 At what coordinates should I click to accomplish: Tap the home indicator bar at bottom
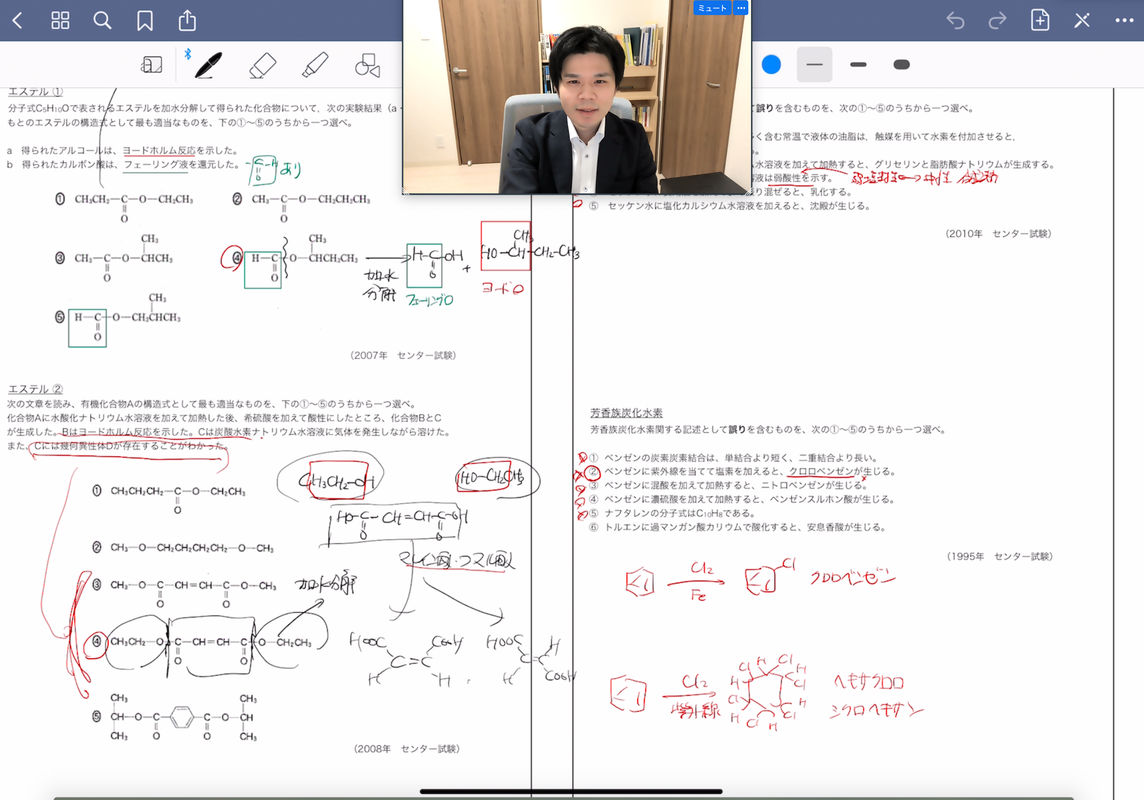[571, 791]
